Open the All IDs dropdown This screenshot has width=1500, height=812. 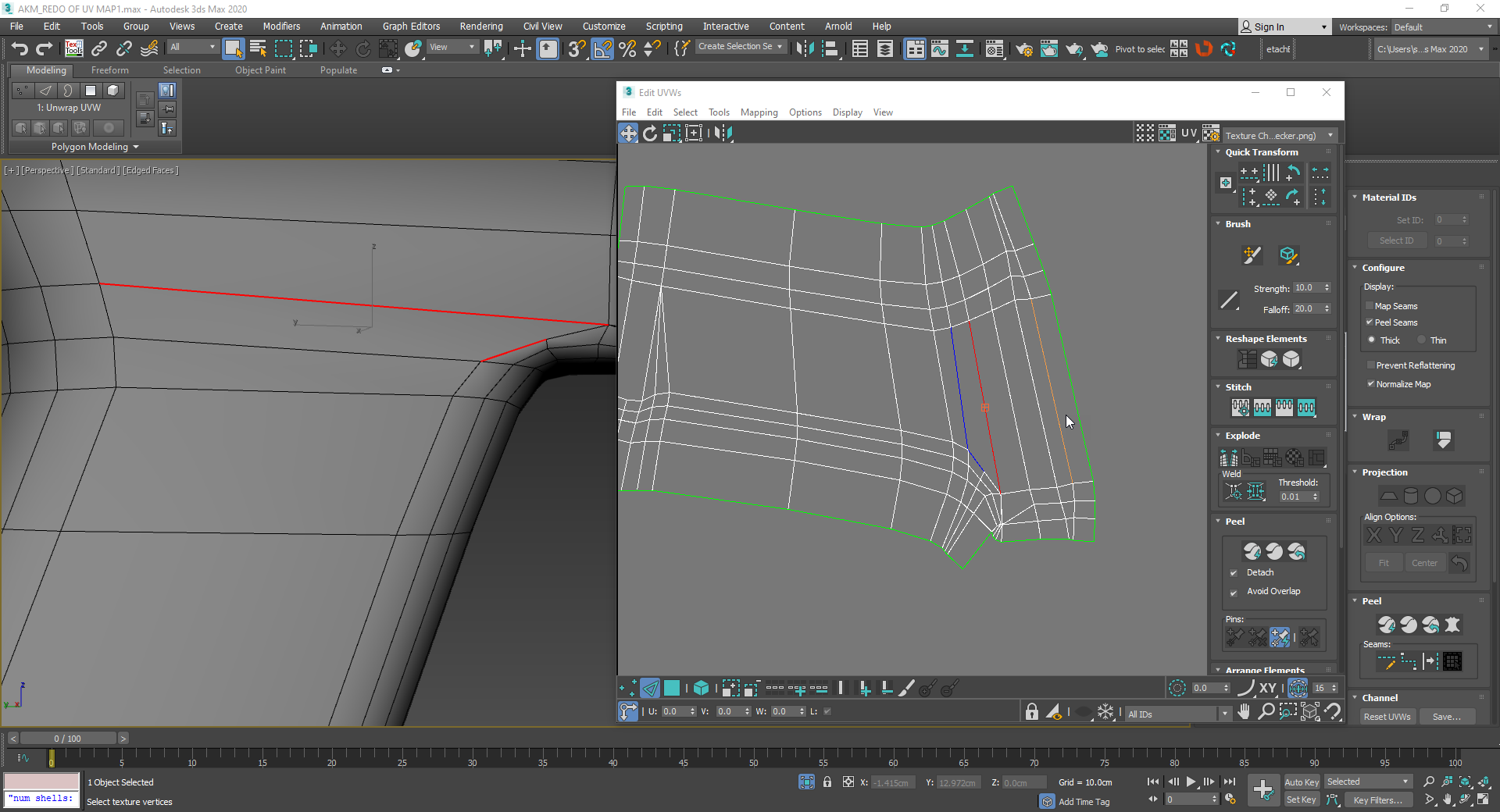pos(1177,714)
